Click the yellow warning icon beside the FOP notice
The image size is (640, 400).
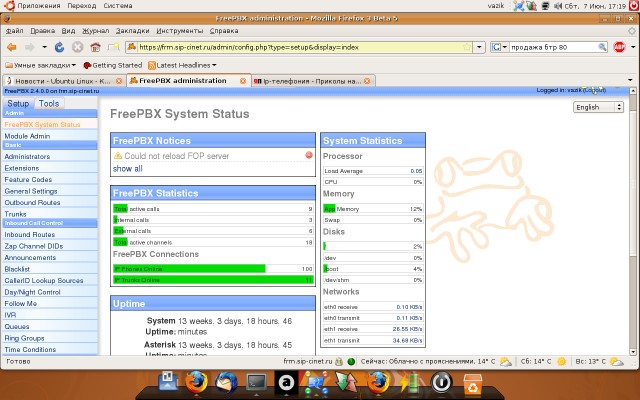pos(118,156)
